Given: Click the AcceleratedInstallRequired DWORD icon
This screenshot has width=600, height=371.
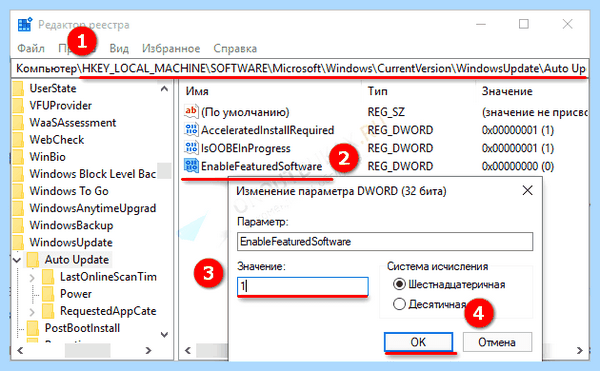Looking at the screenshot, I should pos(191,130).
